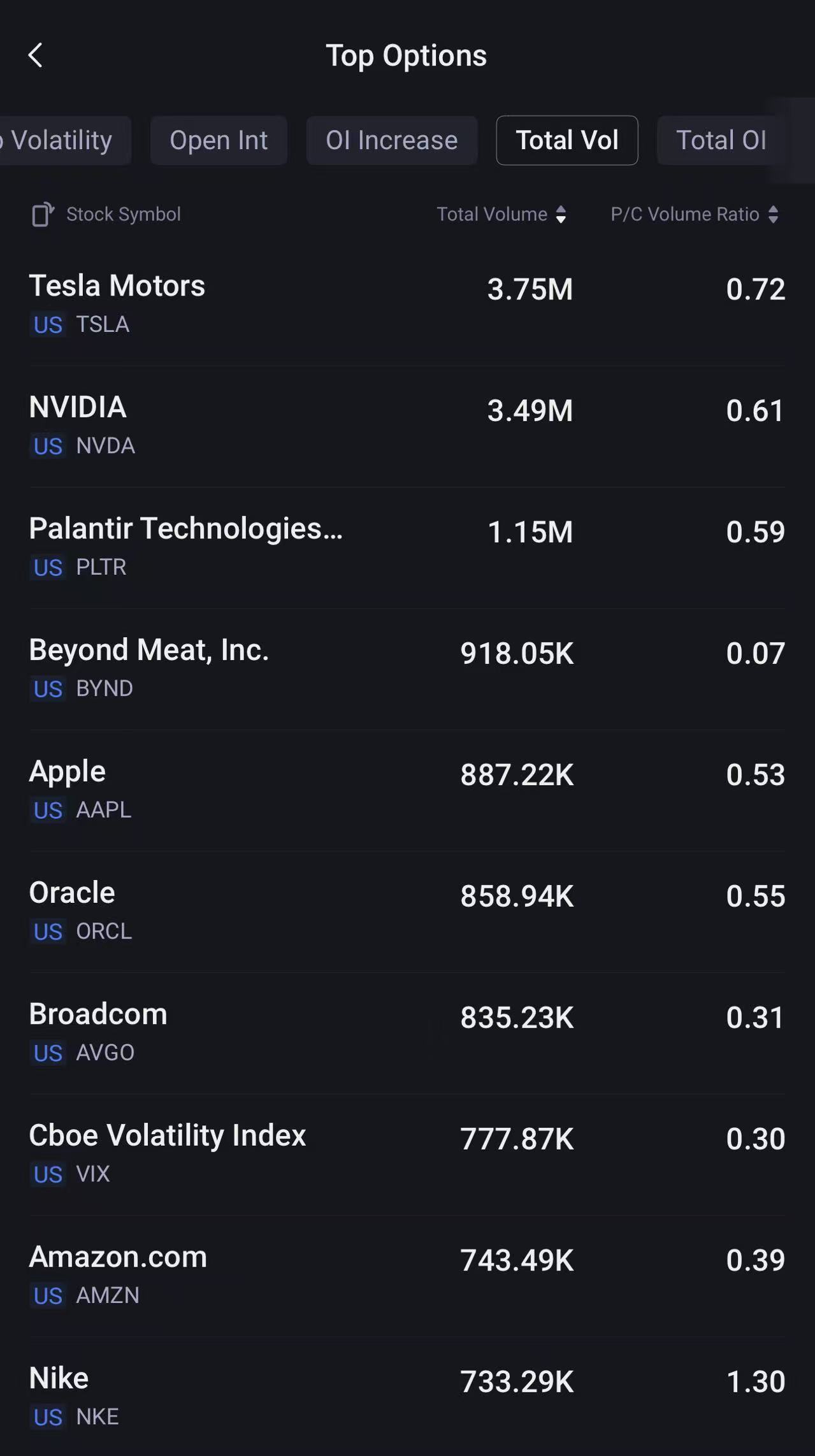This screenshot has height=1456, width=815.
Task: Sort by P/C Volume Ratio arrows
Action: 773,215
